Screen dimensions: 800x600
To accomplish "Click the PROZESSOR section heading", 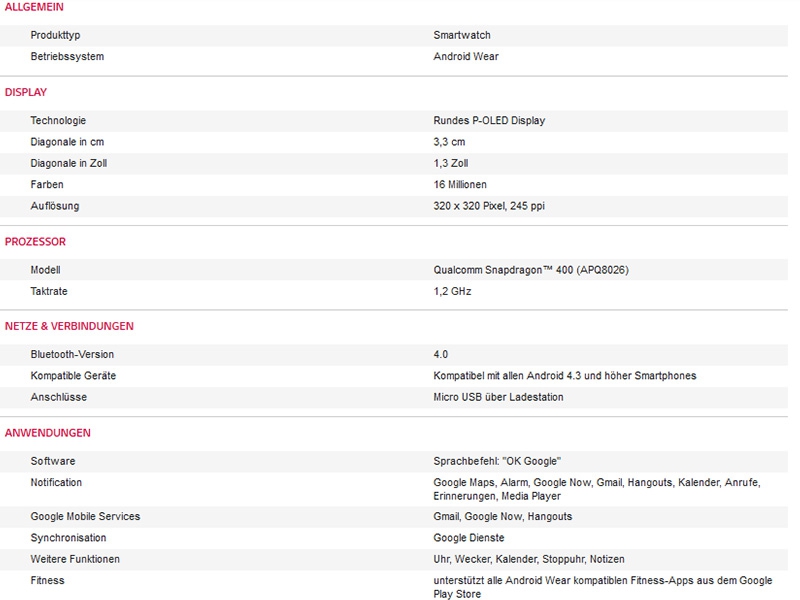I will click(x=35, y=242).
